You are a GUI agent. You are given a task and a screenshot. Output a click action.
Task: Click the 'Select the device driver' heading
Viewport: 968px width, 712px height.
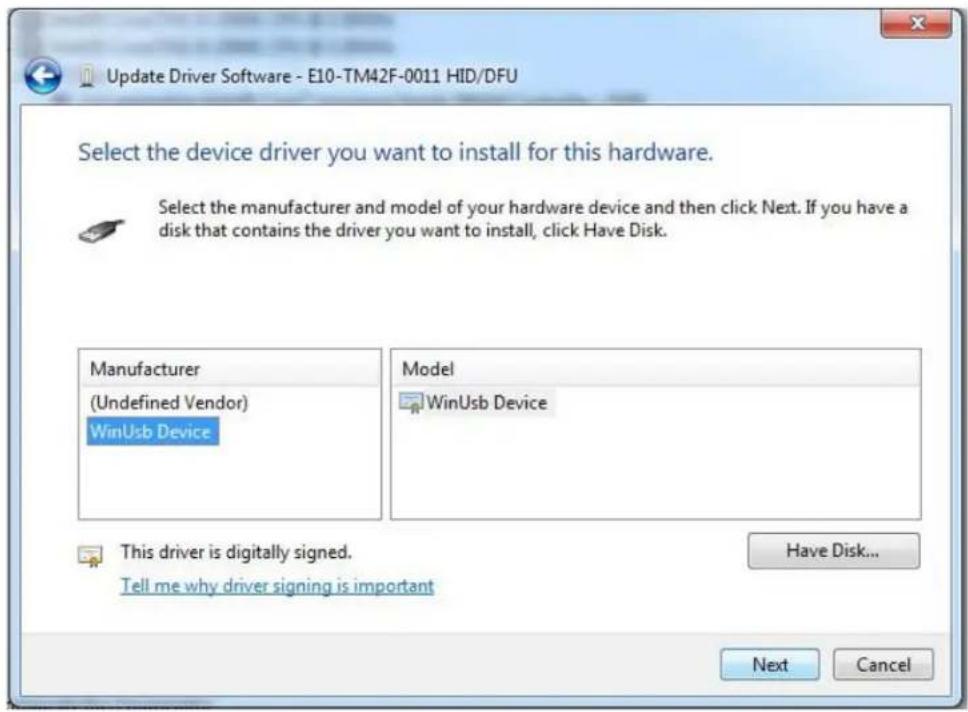tap(396, 152)
